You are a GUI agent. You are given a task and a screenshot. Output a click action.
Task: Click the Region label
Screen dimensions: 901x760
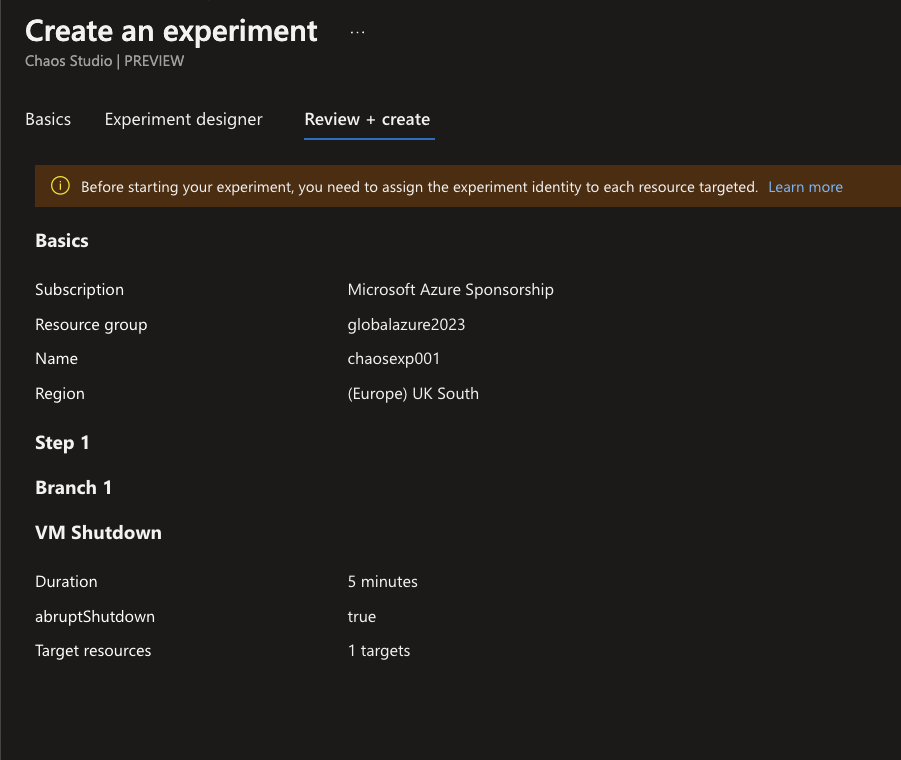[60, 394]
